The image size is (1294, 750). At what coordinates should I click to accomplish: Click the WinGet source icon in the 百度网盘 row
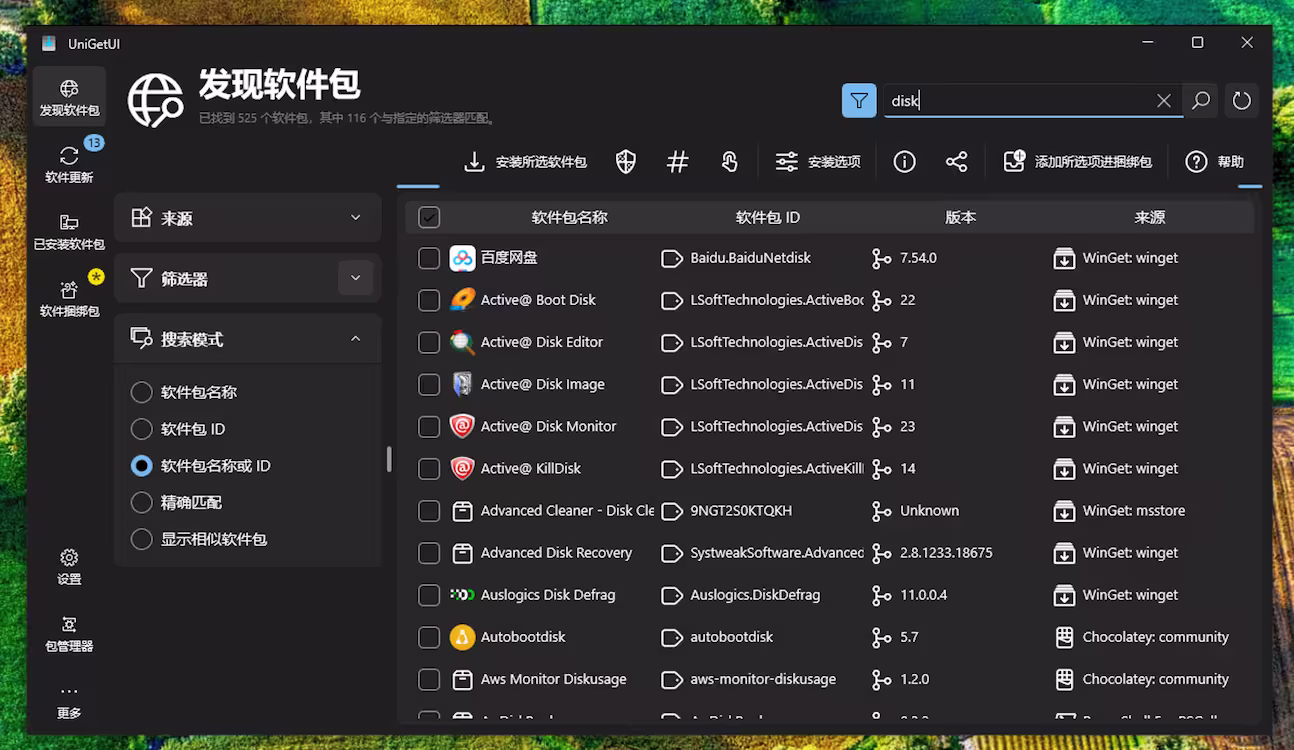click(x=1064, y=258)
